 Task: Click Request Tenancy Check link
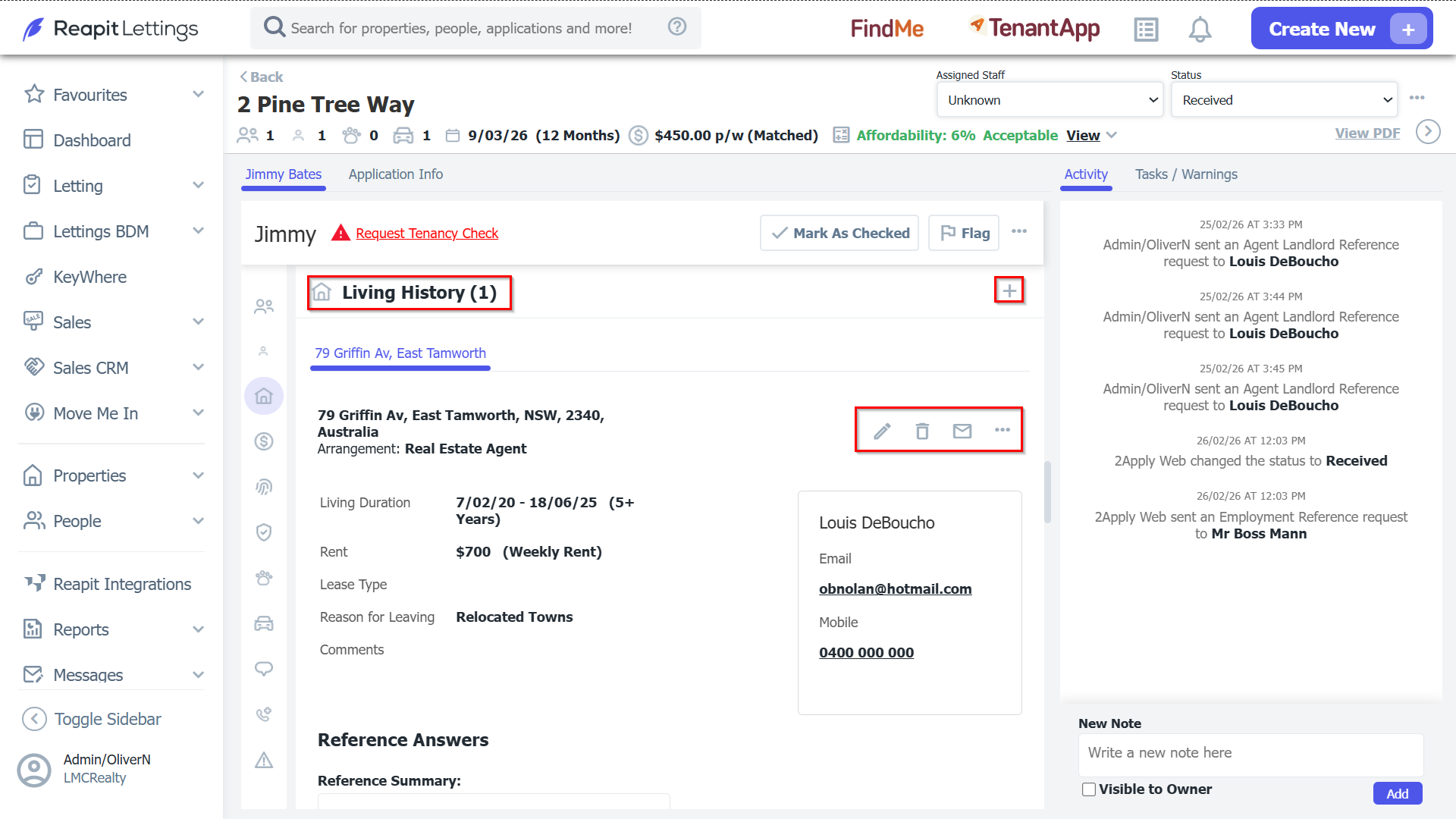tap(427, 233)
